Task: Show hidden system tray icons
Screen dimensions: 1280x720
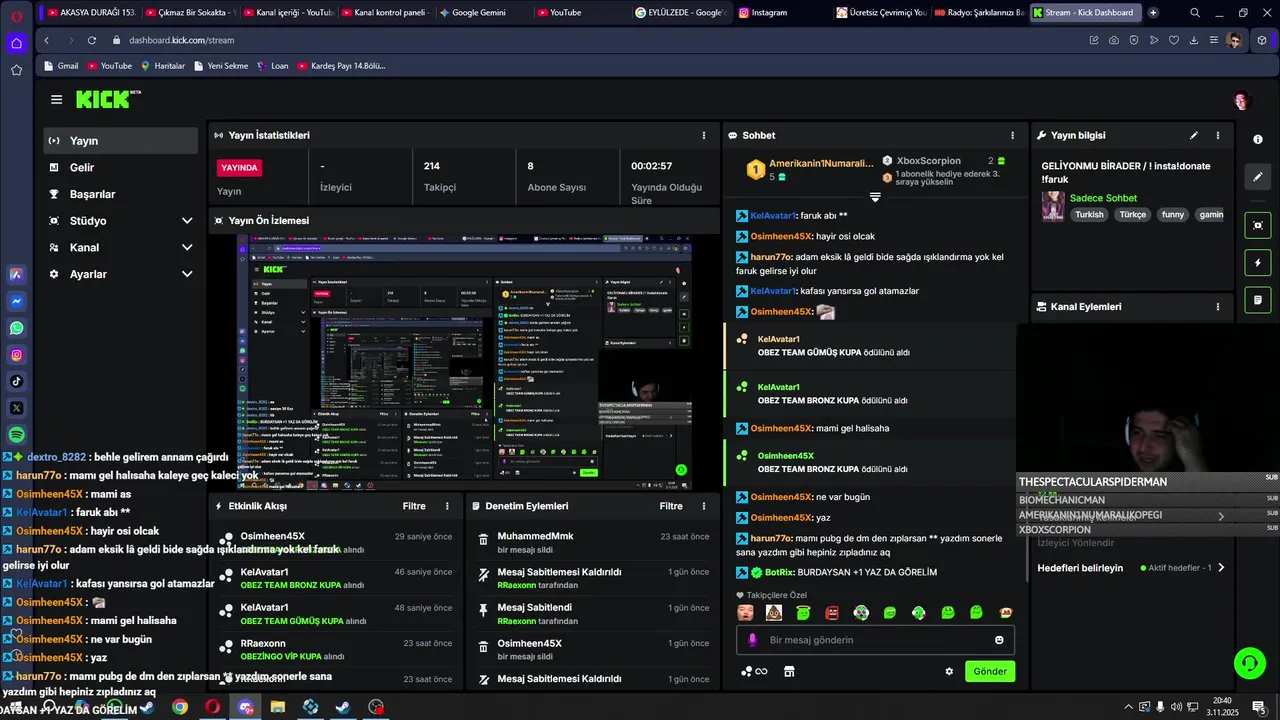Action: point(1129,707)
